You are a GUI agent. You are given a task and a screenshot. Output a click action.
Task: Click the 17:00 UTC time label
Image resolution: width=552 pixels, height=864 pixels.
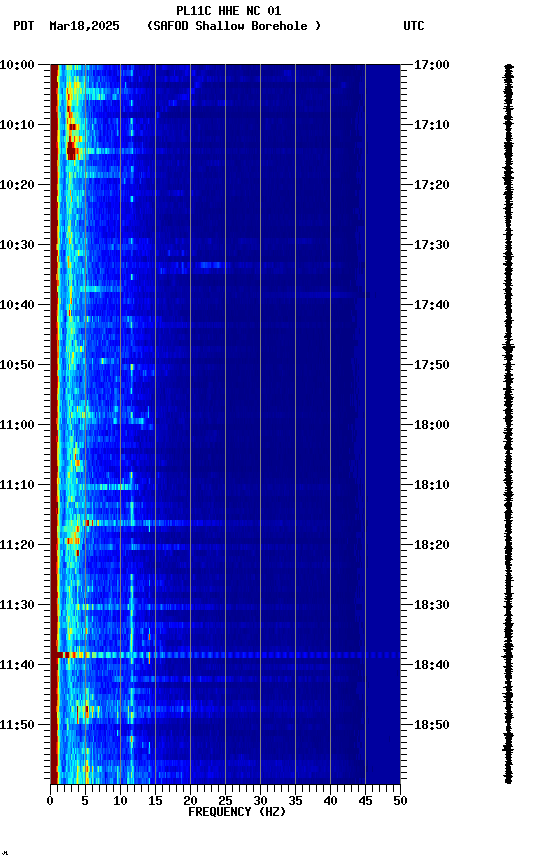432,65
